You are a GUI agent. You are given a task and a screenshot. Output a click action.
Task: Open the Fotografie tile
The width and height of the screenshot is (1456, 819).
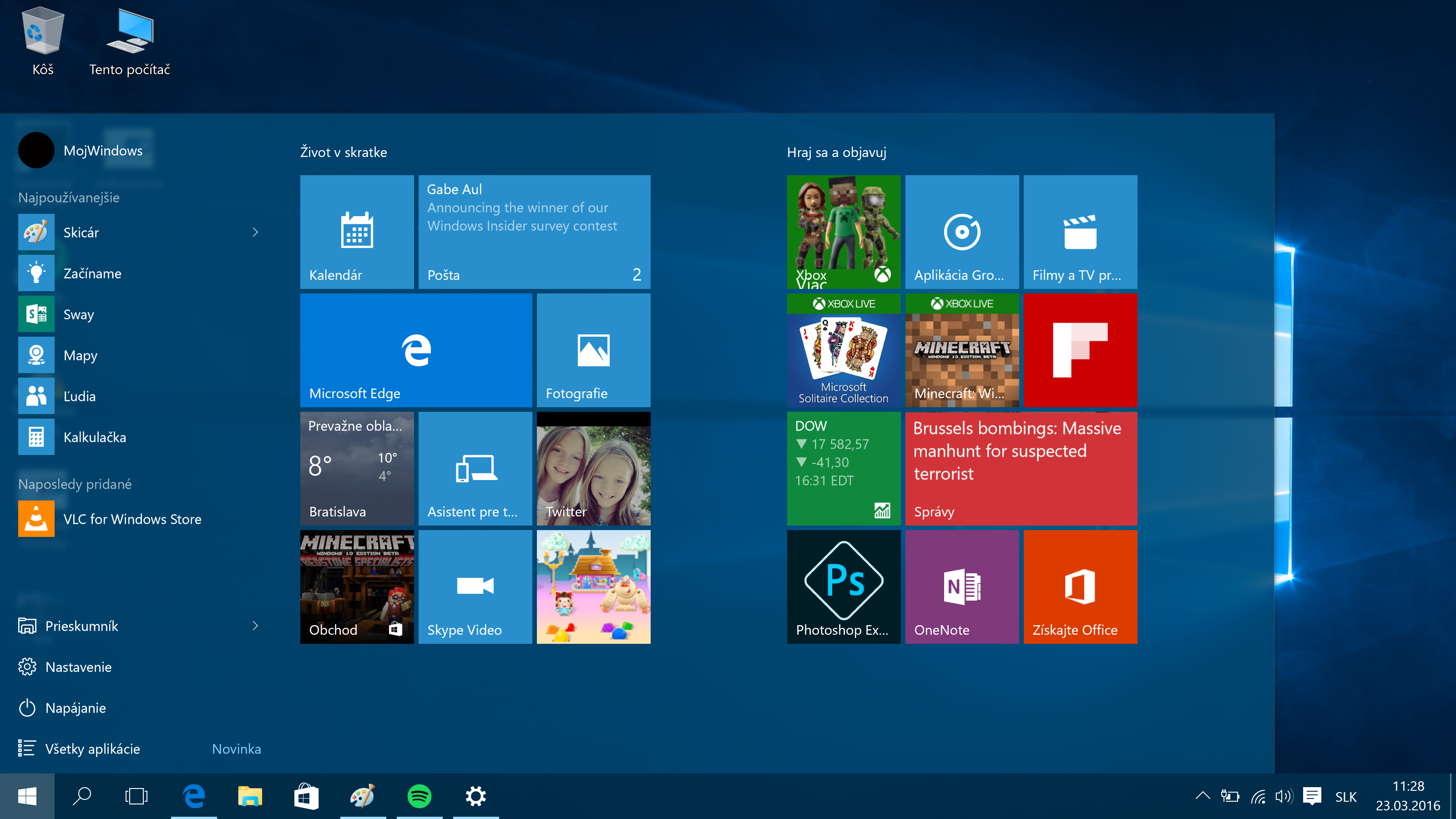coord(593,350)
